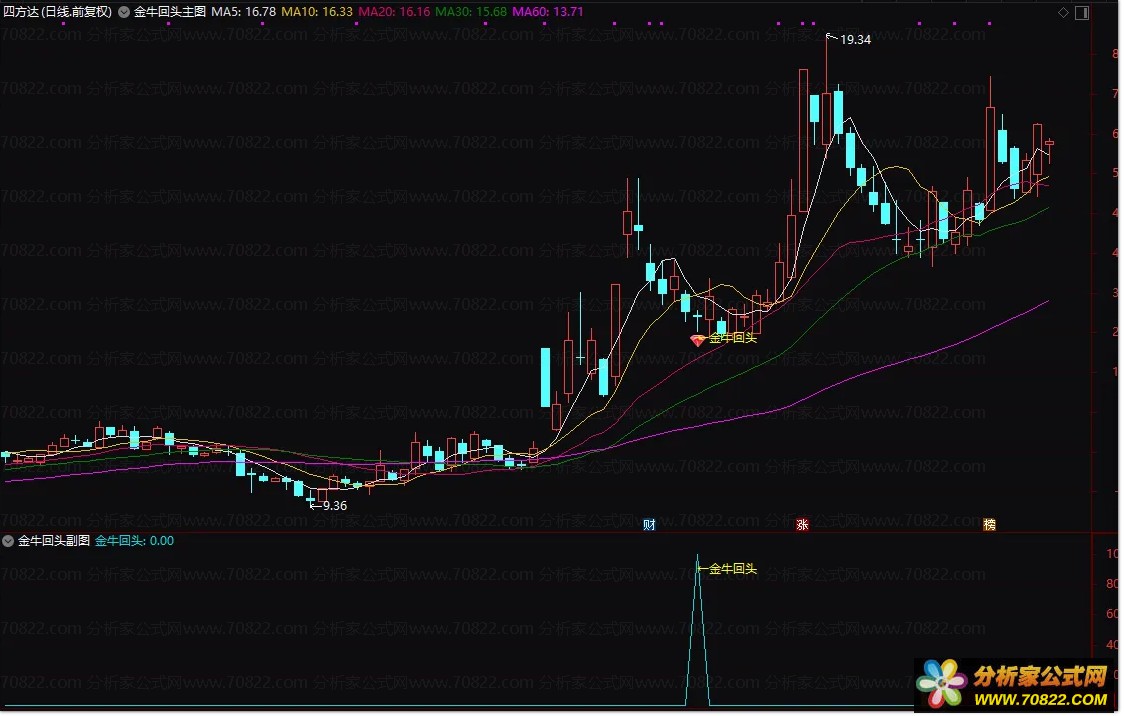Open the indicator menu beside 金牛回头主图
Viewport: 1124px width, 716px height.
(124, 12)
